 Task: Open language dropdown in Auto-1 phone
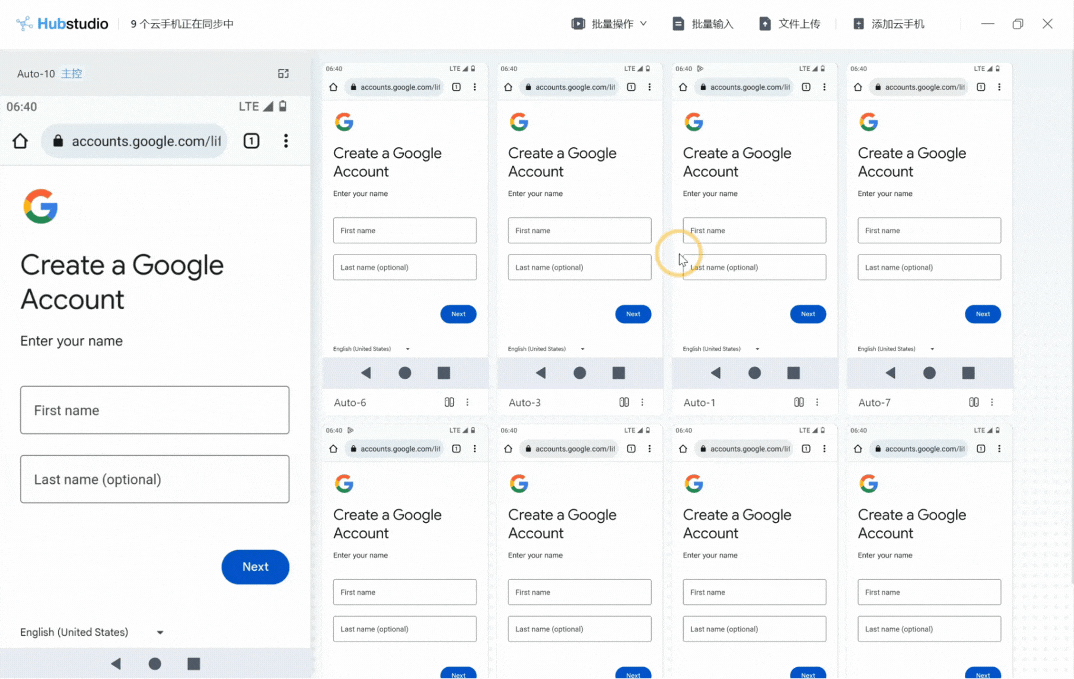[721, 349]
